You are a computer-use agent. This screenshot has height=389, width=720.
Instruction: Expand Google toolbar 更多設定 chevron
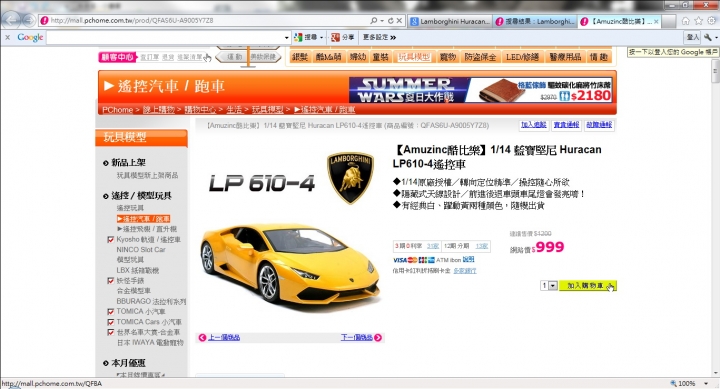coord(393,37)
